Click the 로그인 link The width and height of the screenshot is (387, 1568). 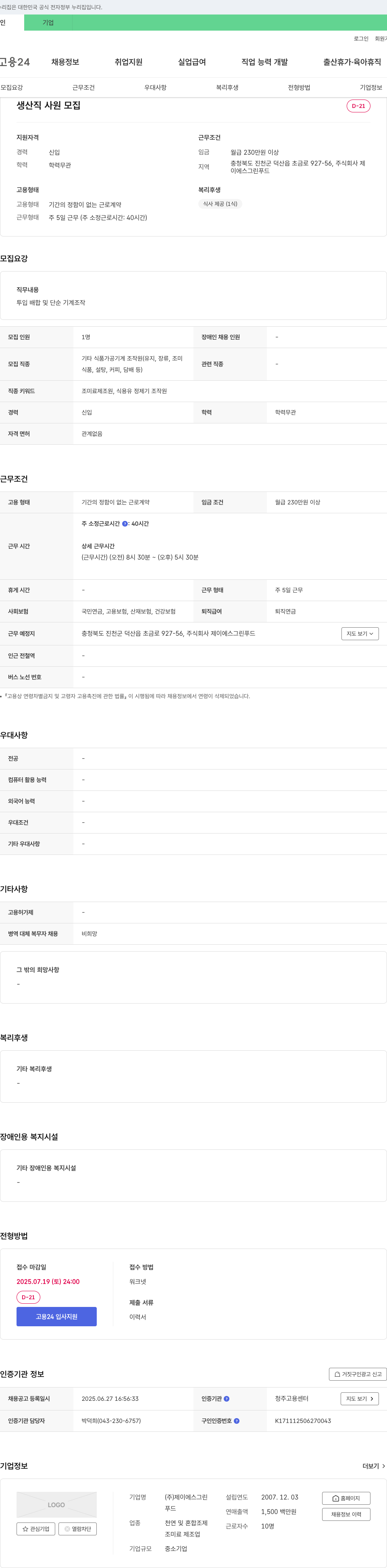(361, 38)
